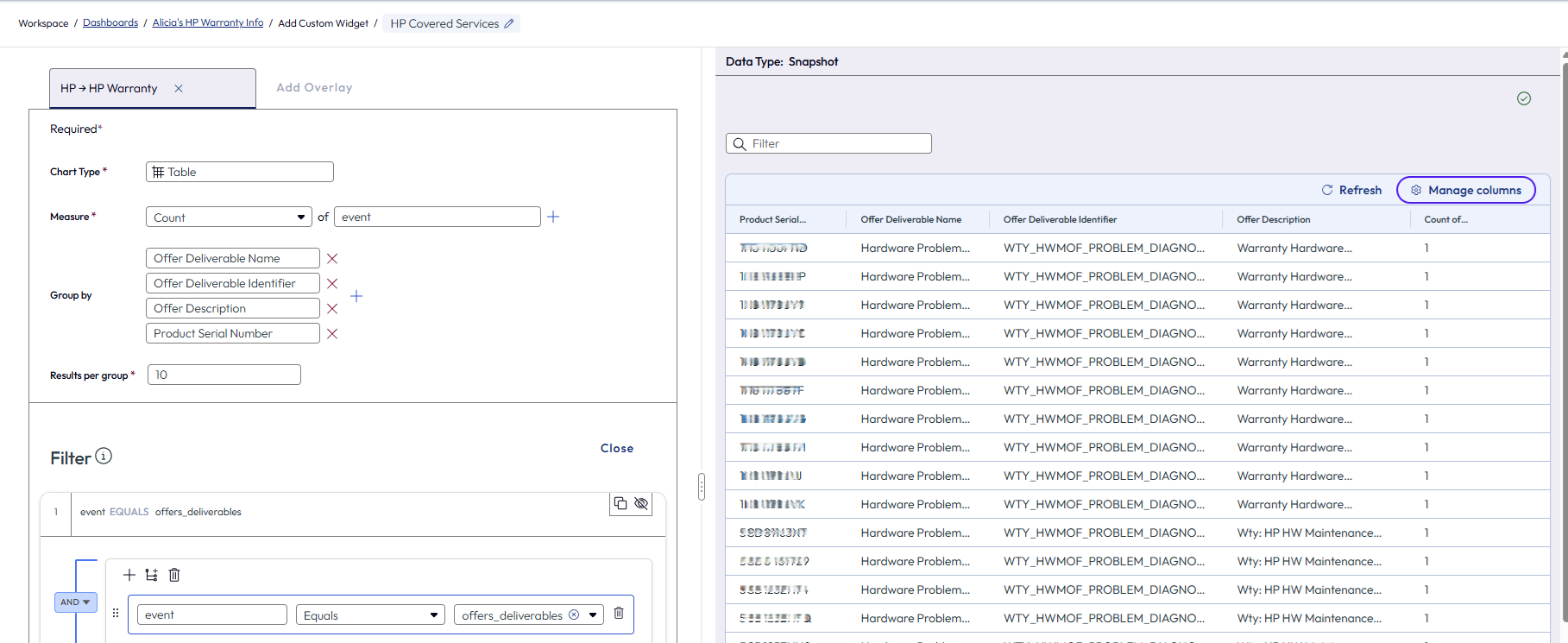Click the filter rule summary text

(x=161, y=512)
